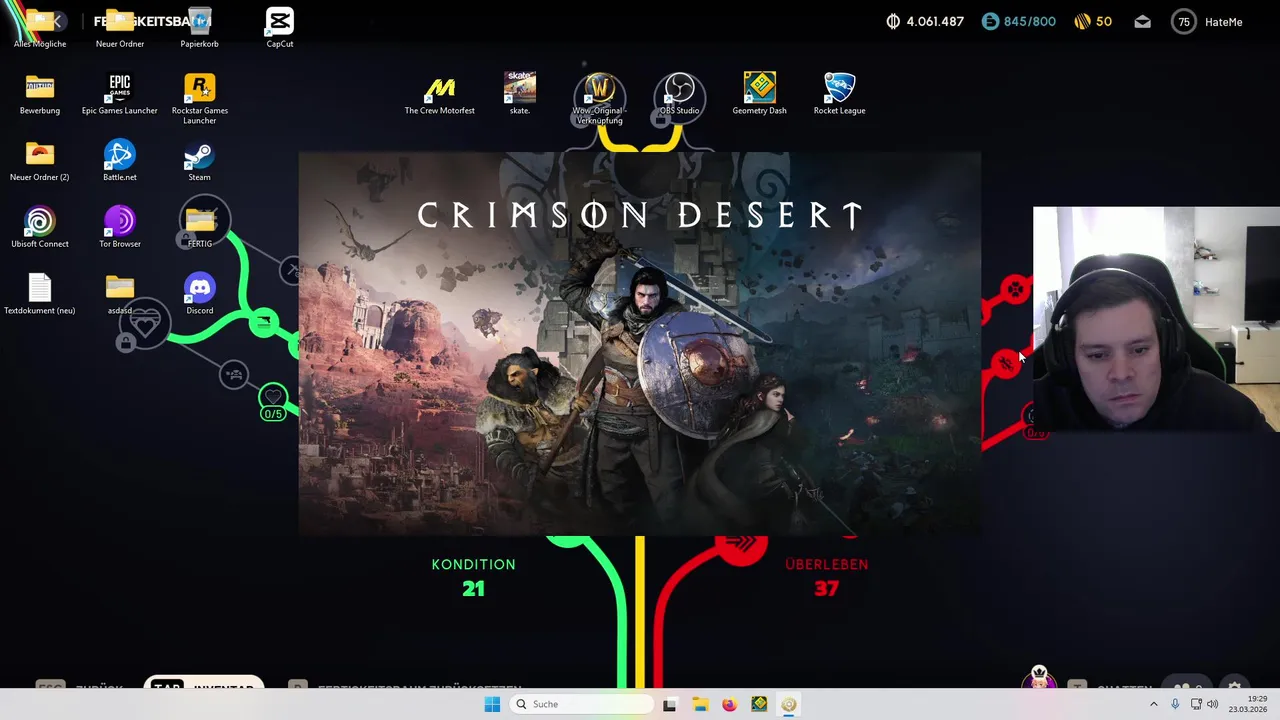Launch the Battle.net desktop shortcut
This screenshot has height=720, width=1280.
120,161
